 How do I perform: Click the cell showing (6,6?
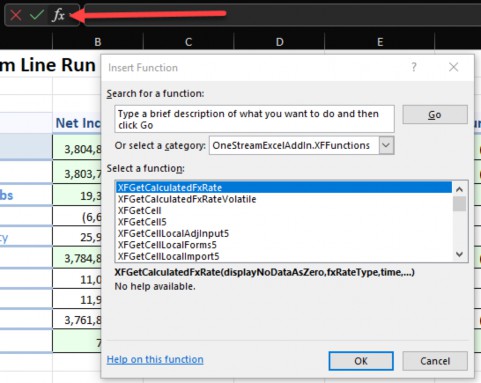click(x=77, y=216)
